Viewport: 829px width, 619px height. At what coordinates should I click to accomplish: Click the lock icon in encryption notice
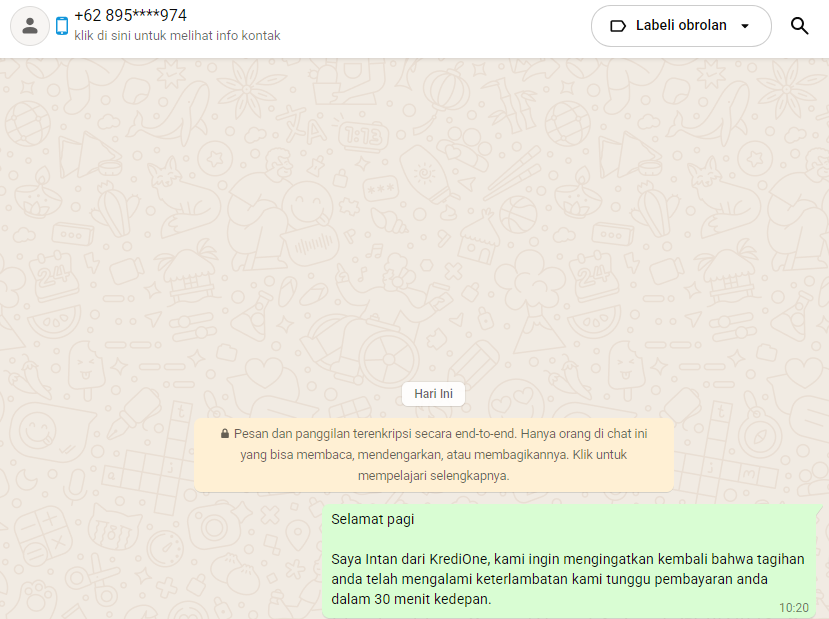225,433
